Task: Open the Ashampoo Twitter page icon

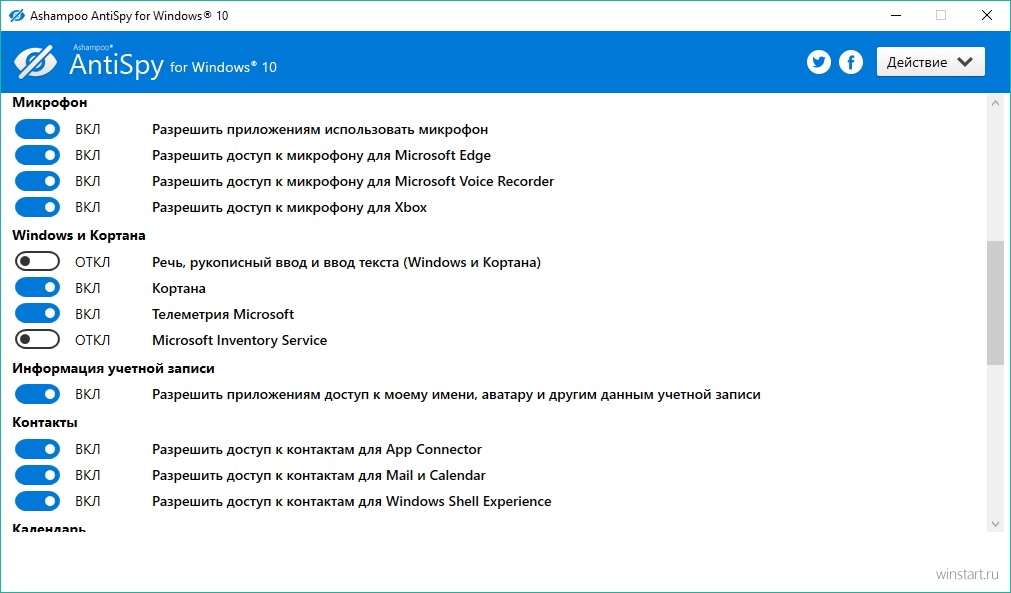Action: [819, 63]
